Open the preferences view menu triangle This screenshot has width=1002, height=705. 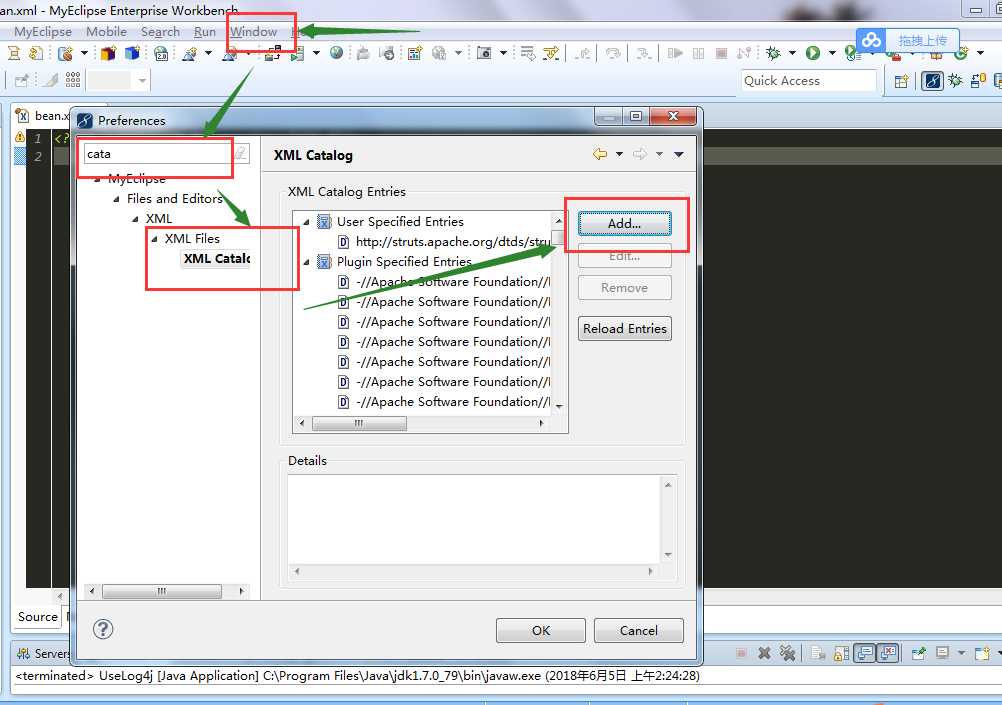pos(679,154)
